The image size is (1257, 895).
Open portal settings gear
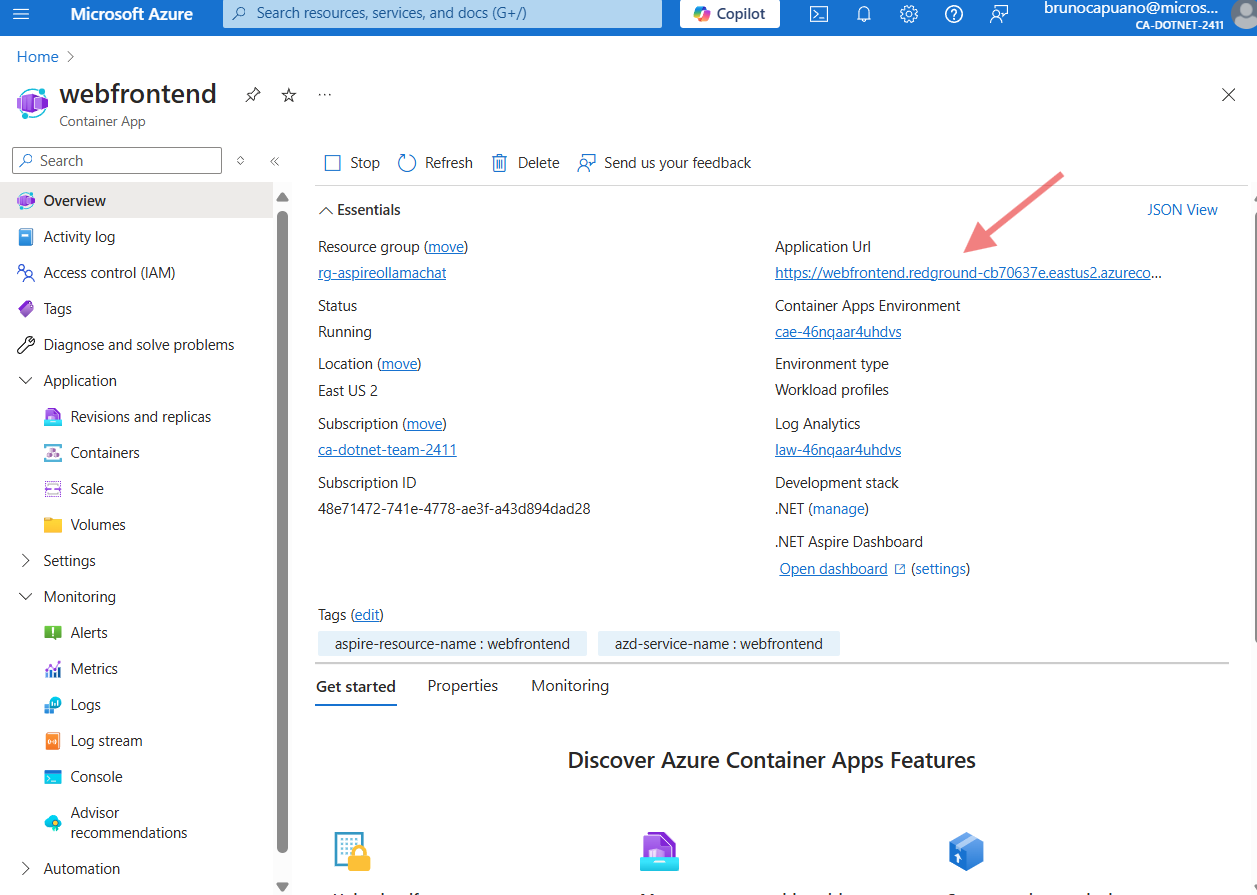tap(909, 14)
